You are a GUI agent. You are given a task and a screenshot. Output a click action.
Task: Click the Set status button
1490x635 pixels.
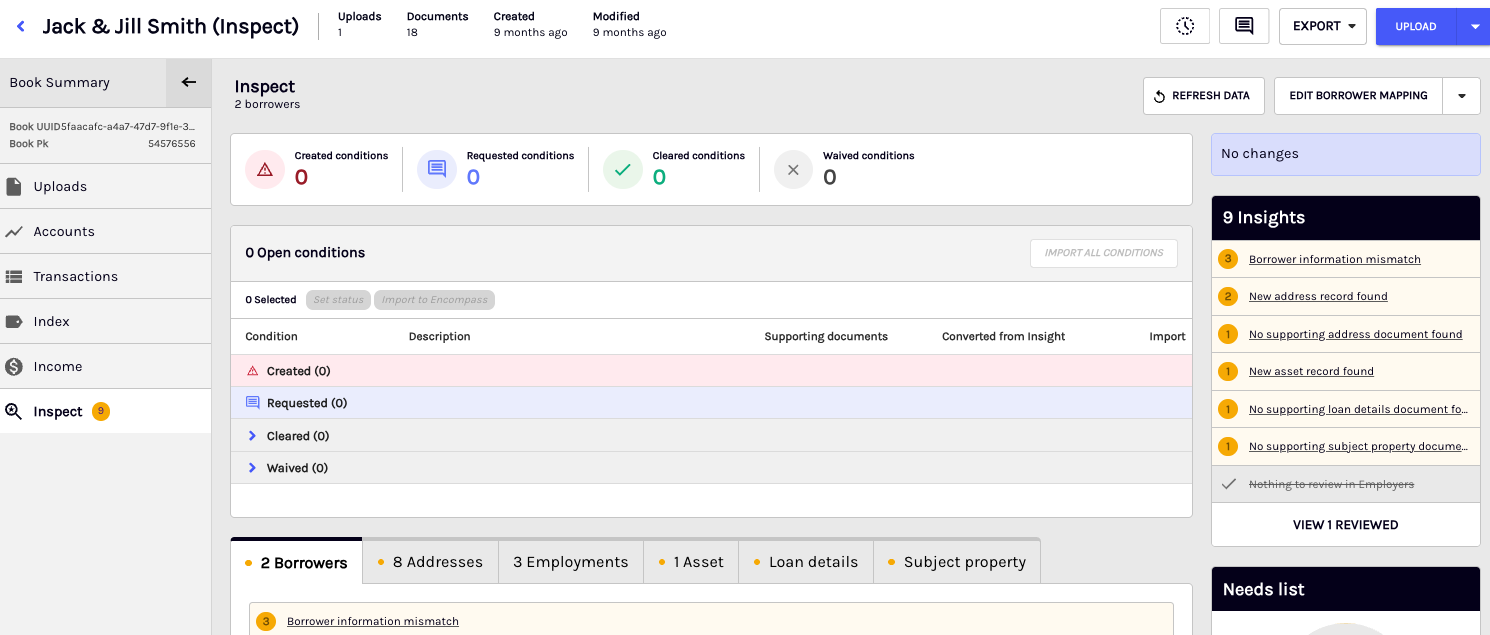(x=338, y=300)
